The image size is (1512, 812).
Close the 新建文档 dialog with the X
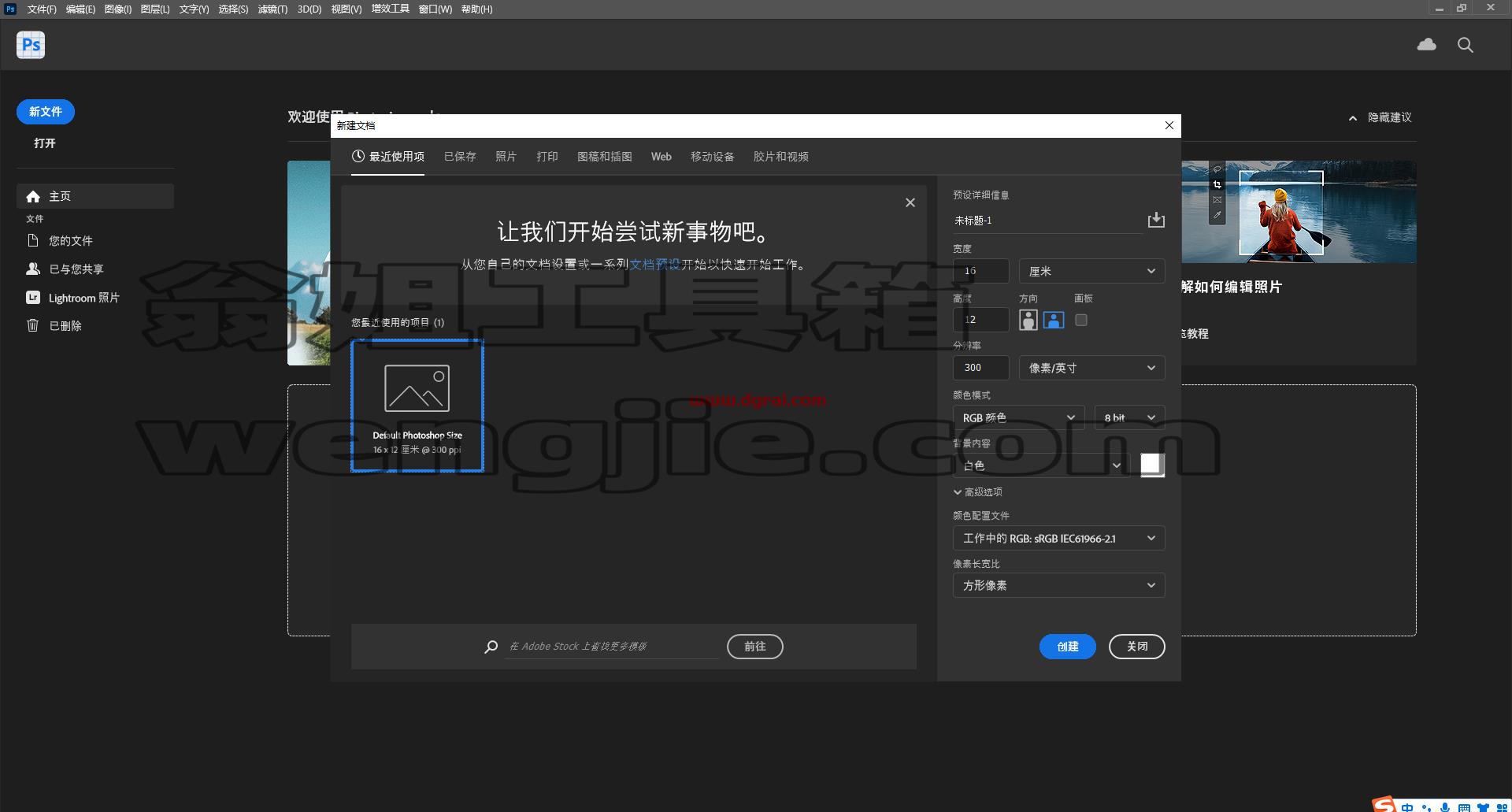(1169, 125)
